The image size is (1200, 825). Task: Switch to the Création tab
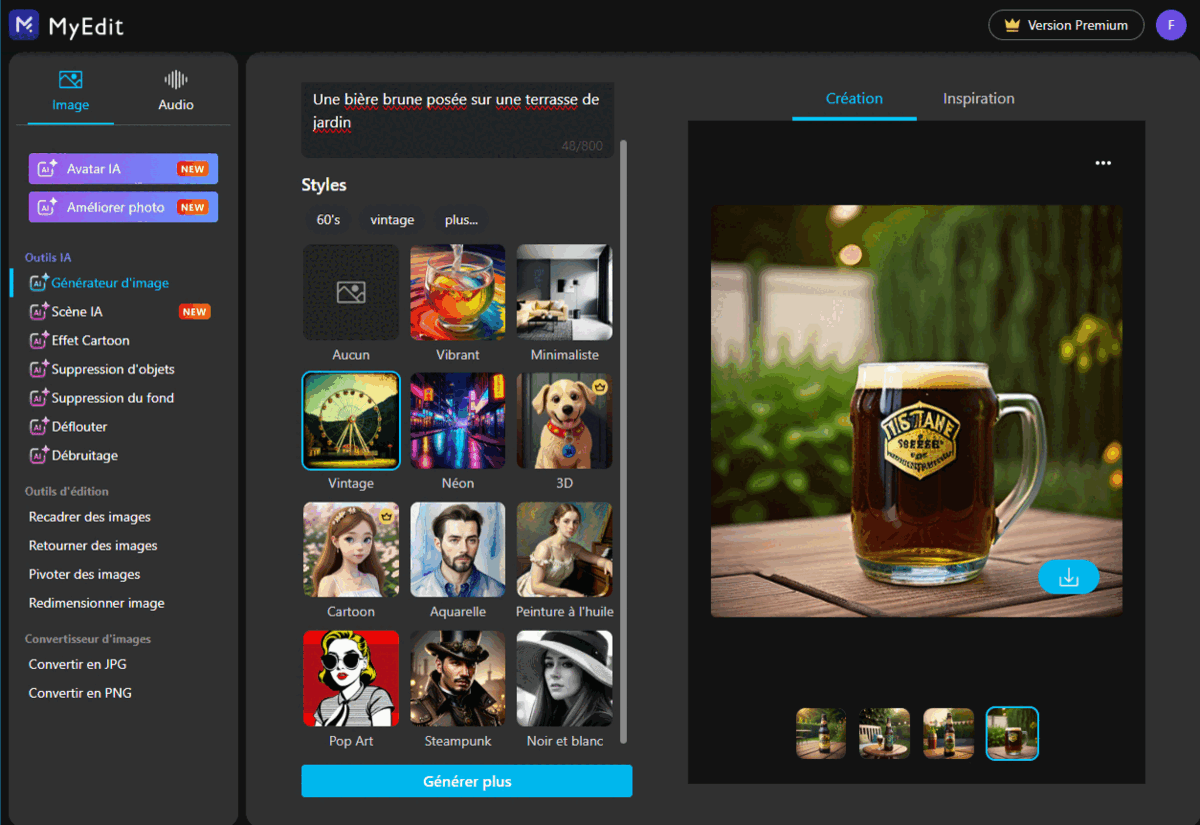854,98
